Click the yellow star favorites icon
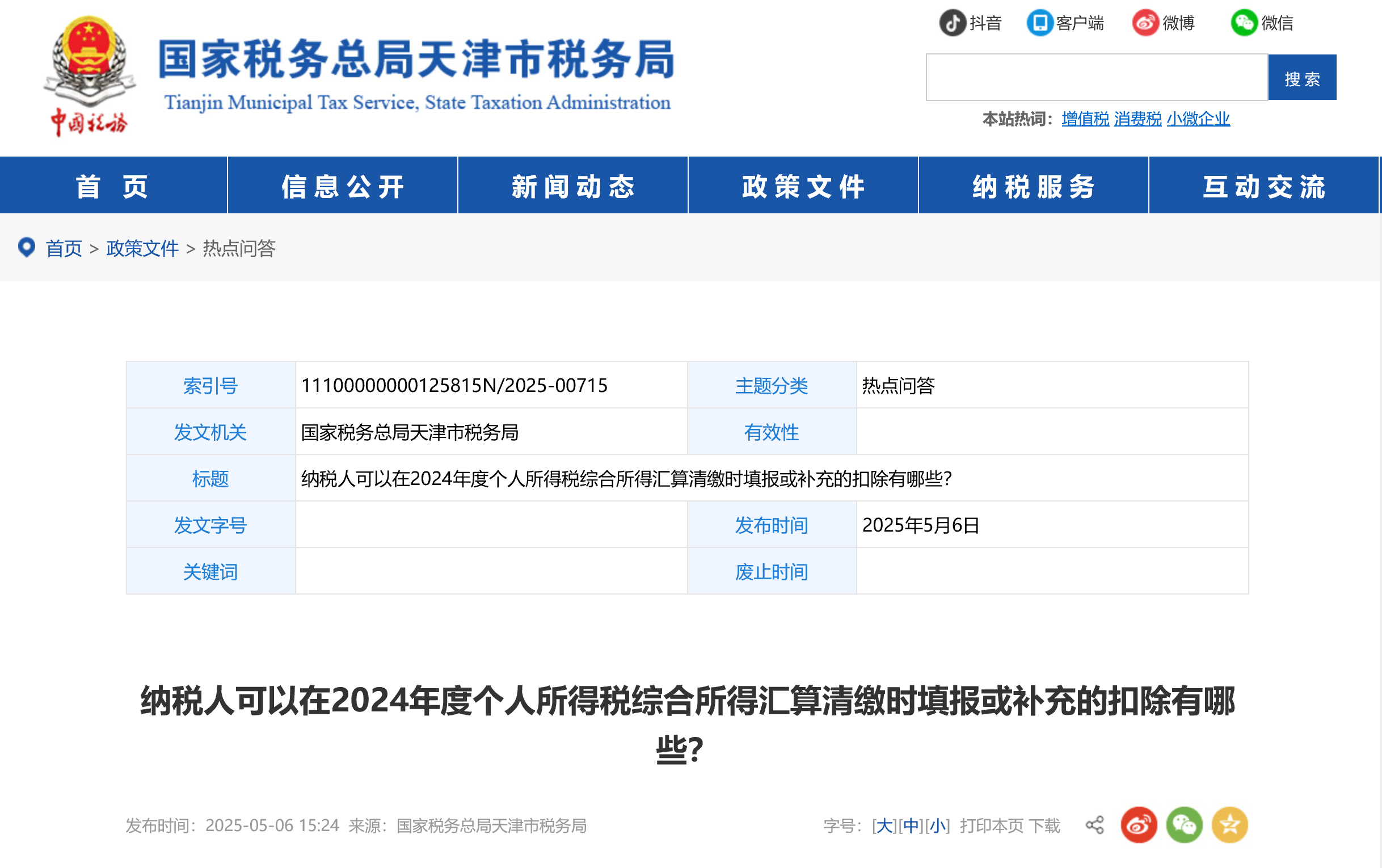1382x868 pixels. pos(1229,825)
